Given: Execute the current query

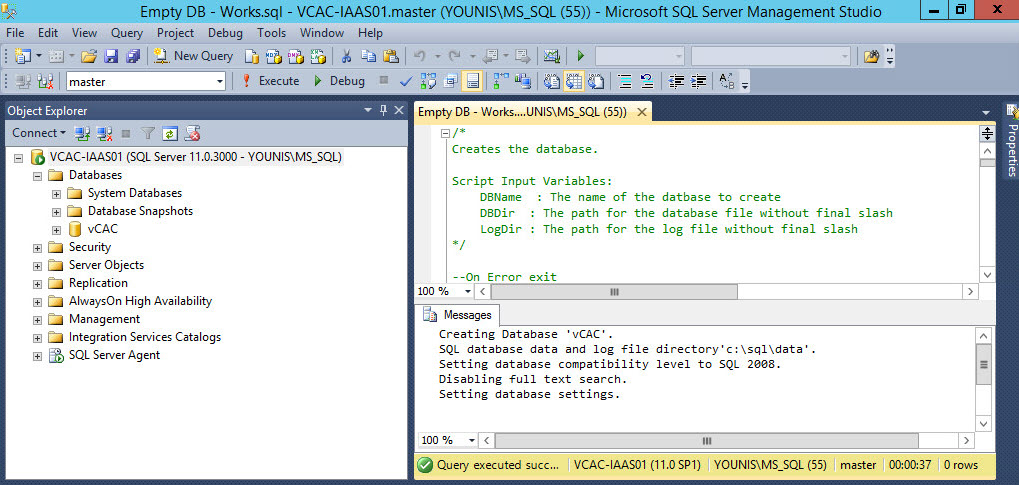Looking at the screenshot, I should (x=270, y=81).
